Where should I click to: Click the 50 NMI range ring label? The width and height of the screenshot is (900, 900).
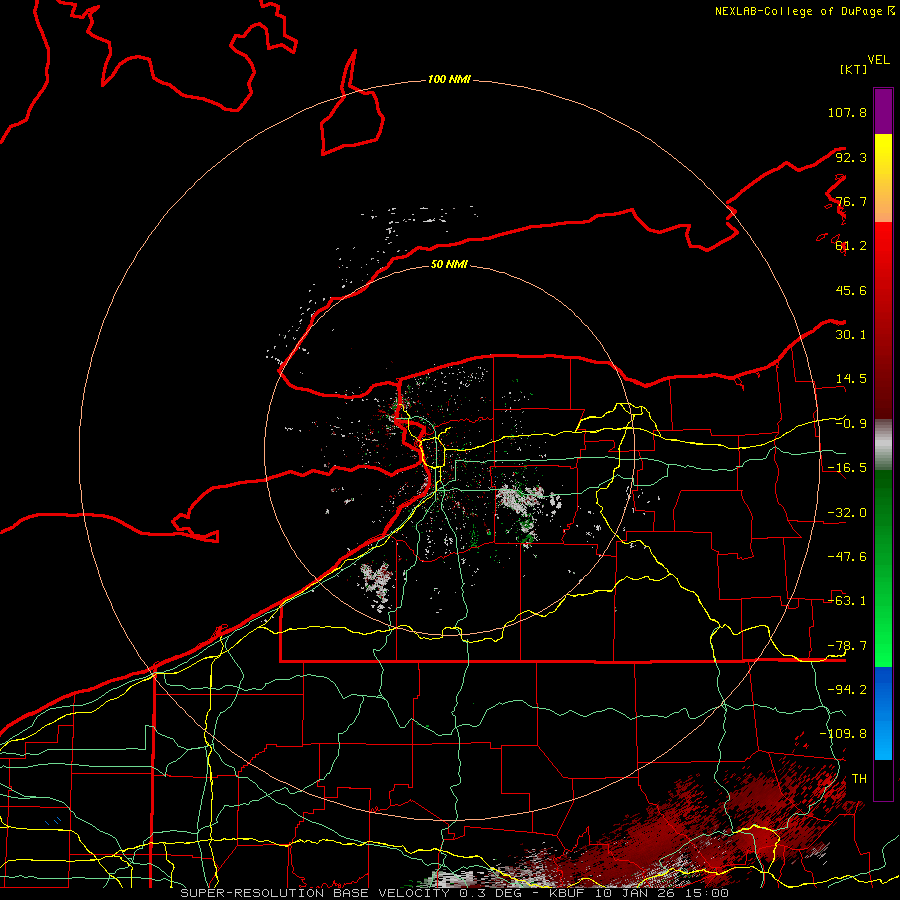pyautogui.click(x=449, y=264)
